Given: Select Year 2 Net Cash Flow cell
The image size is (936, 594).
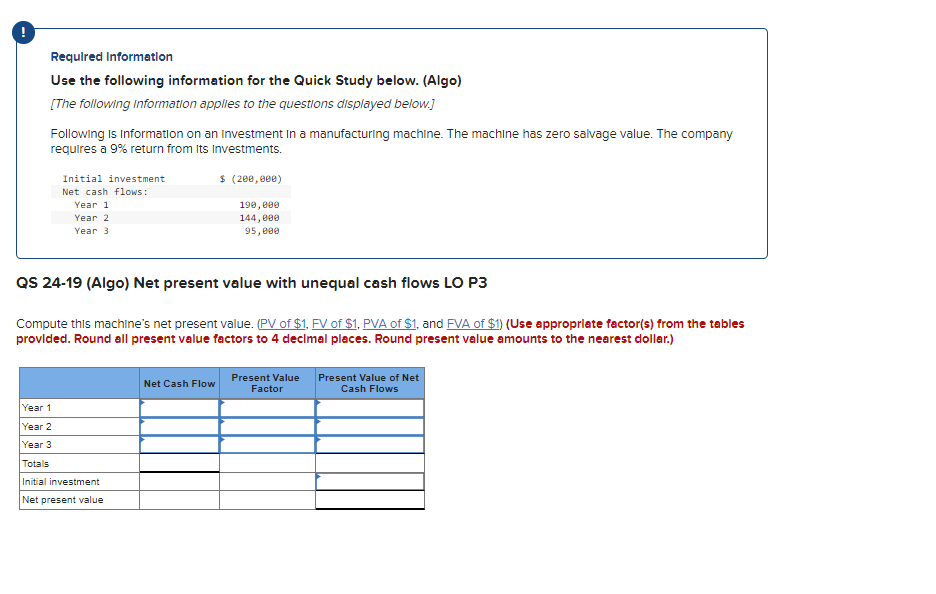Looking at the screenshot, I should point(180,426).
